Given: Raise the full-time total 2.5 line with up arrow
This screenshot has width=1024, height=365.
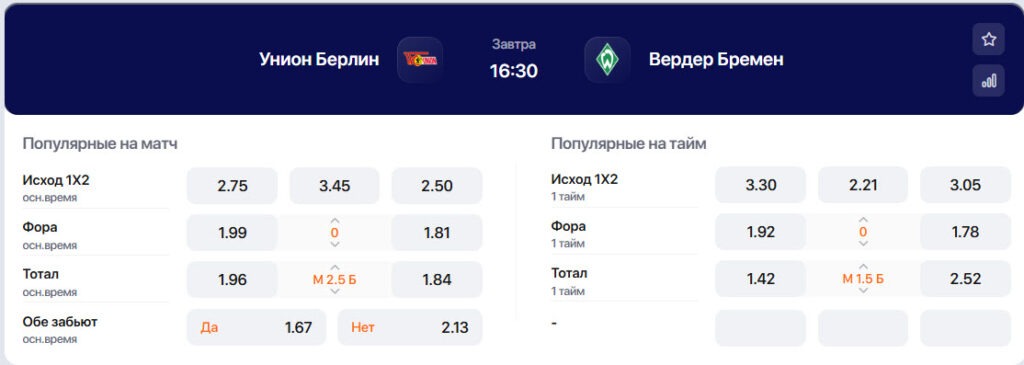Looking at the screenshot, I should 334,268.
